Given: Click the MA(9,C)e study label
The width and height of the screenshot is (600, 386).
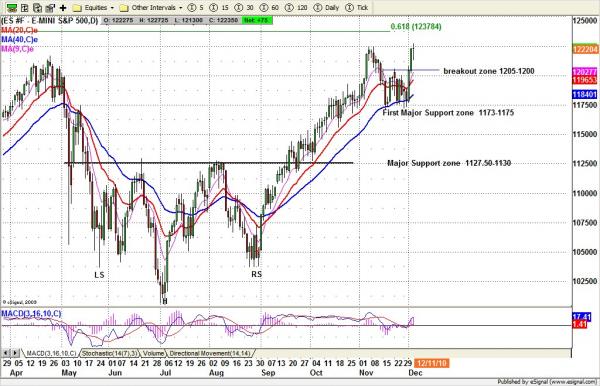Looking at the screenshot, I should point(17,49).
